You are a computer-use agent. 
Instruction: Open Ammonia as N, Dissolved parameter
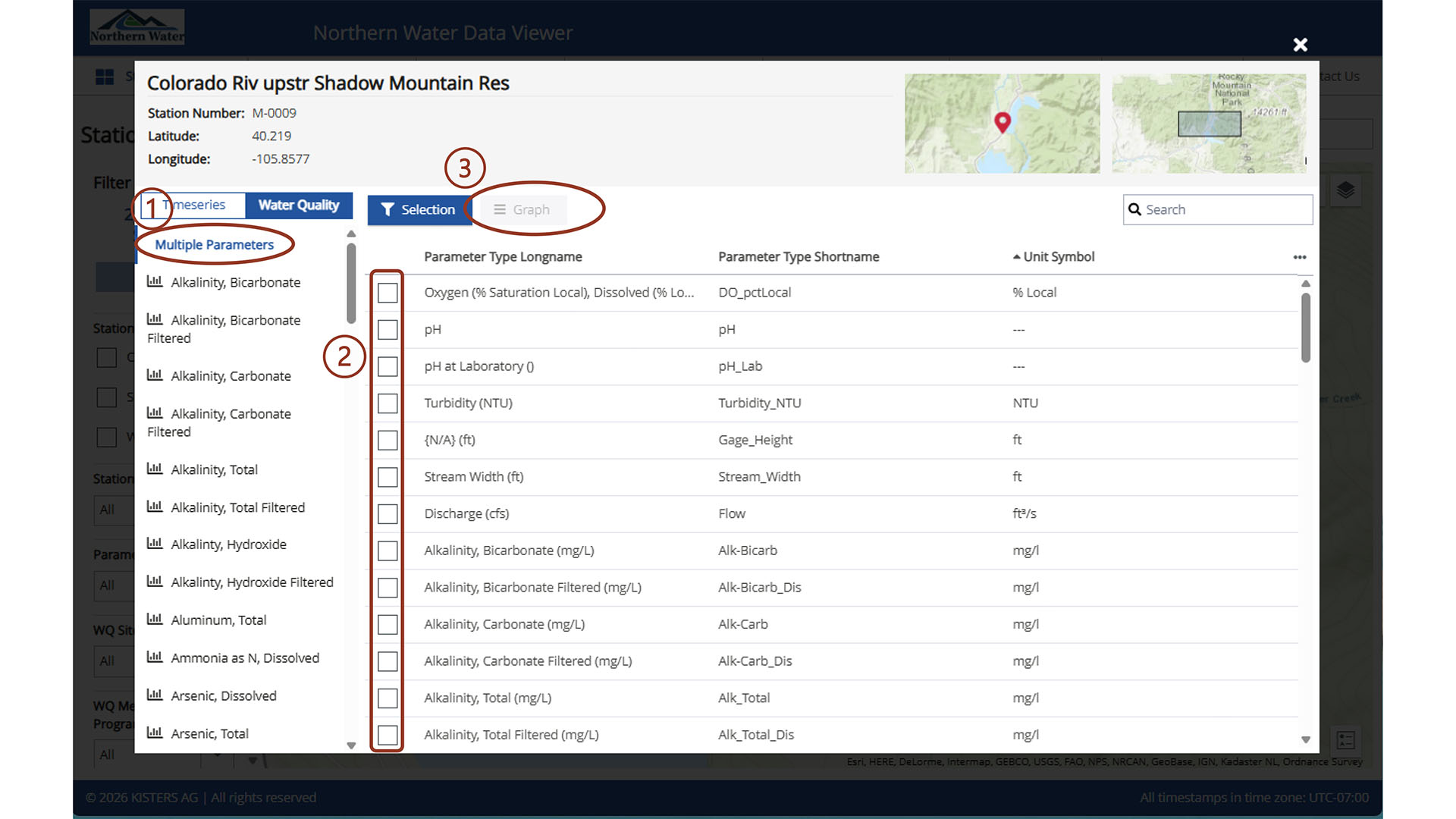pyautogui.click(x=245, y=658)
